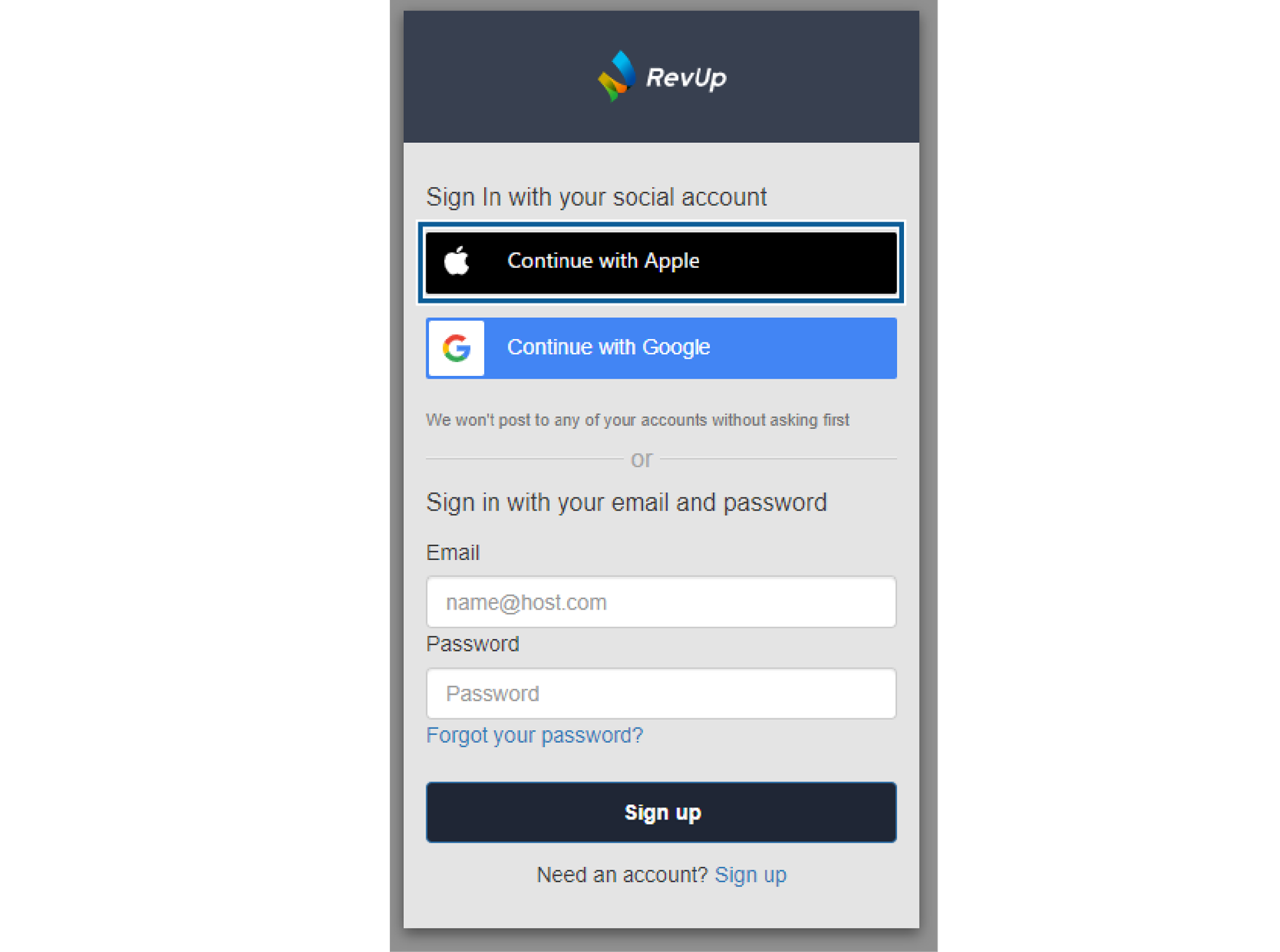Click the won't post to accounts notice text
This screenshot has width=1280, height=952.
638,420
